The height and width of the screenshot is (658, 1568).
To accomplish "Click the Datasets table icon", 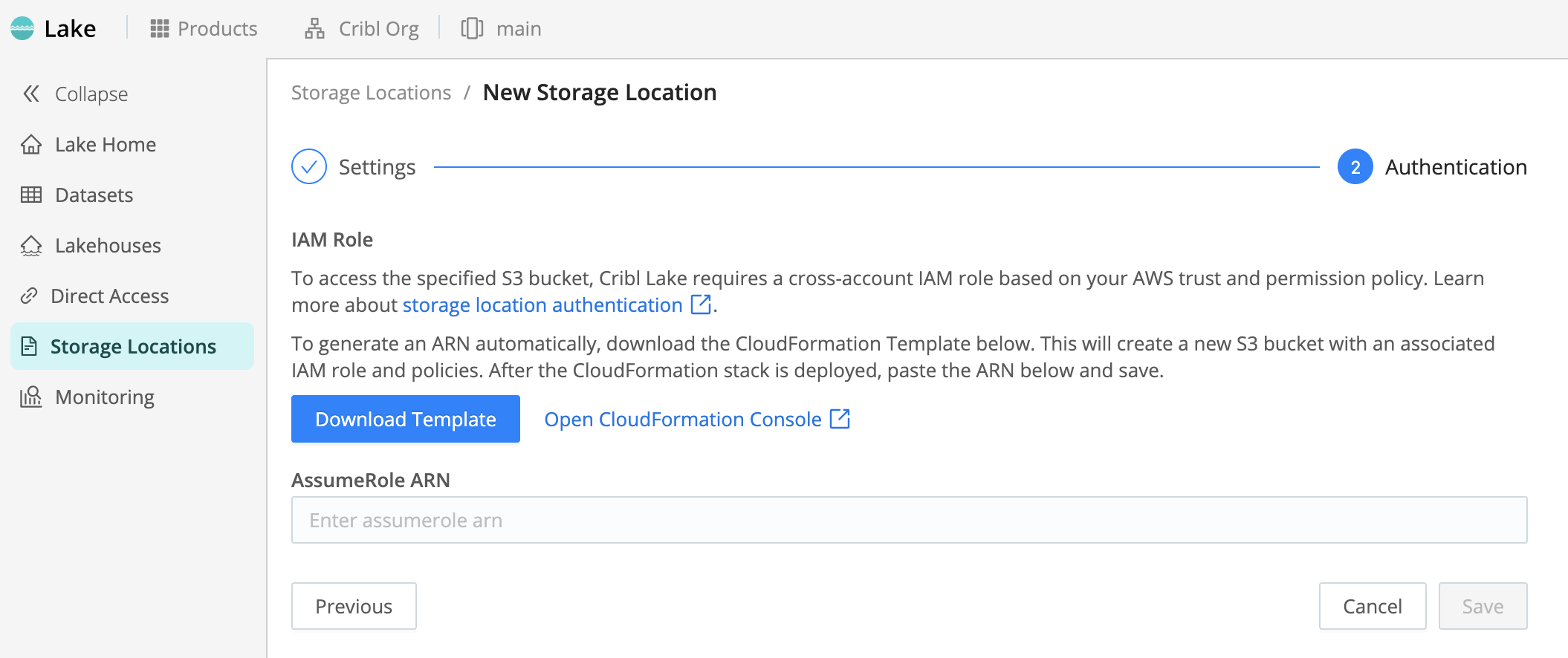I will pos(31,195).
